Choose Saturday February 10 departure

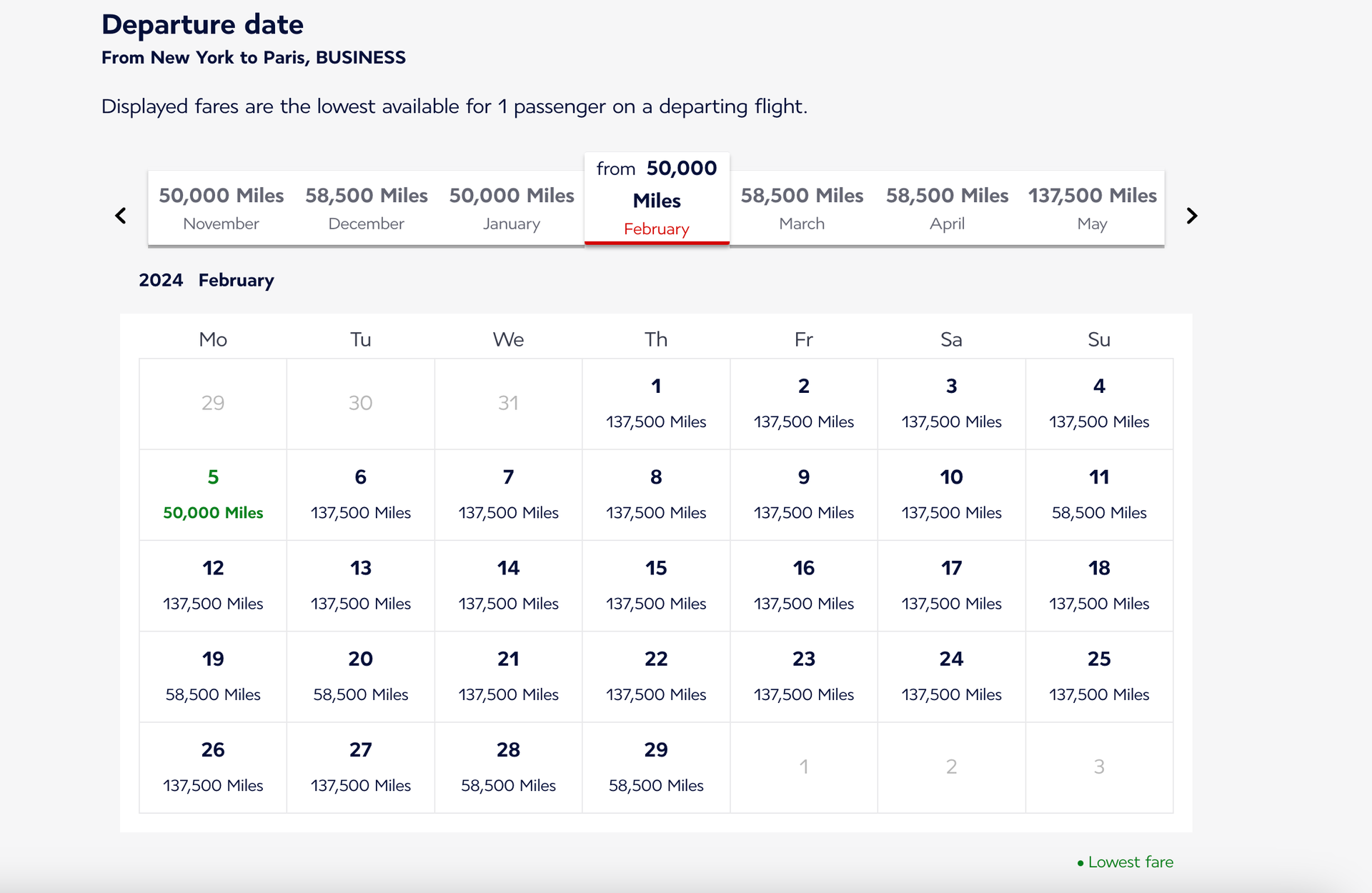[x=951, y=494]
